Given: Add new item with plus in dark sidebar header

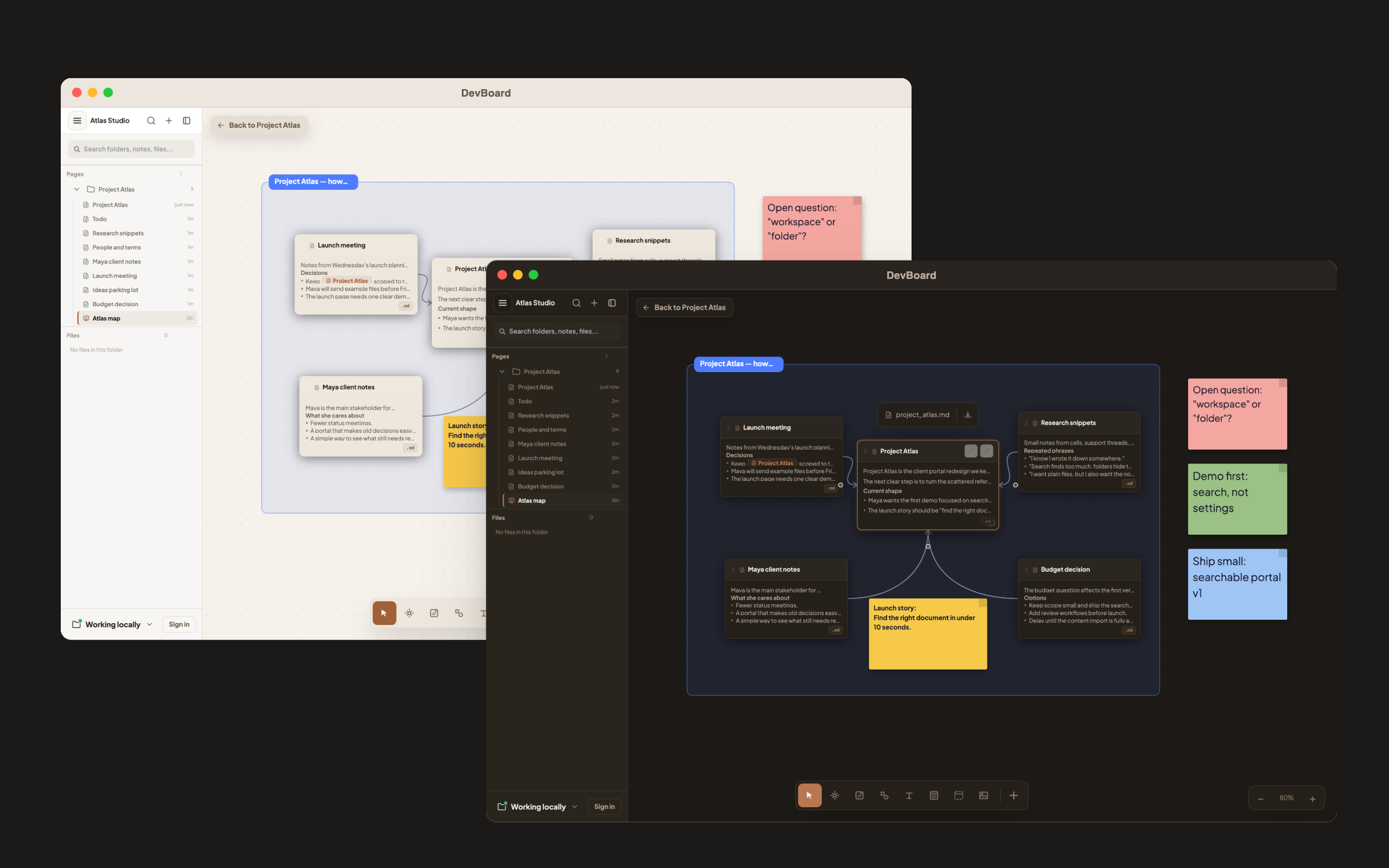Looking at the screenshot, I should 594,303.
